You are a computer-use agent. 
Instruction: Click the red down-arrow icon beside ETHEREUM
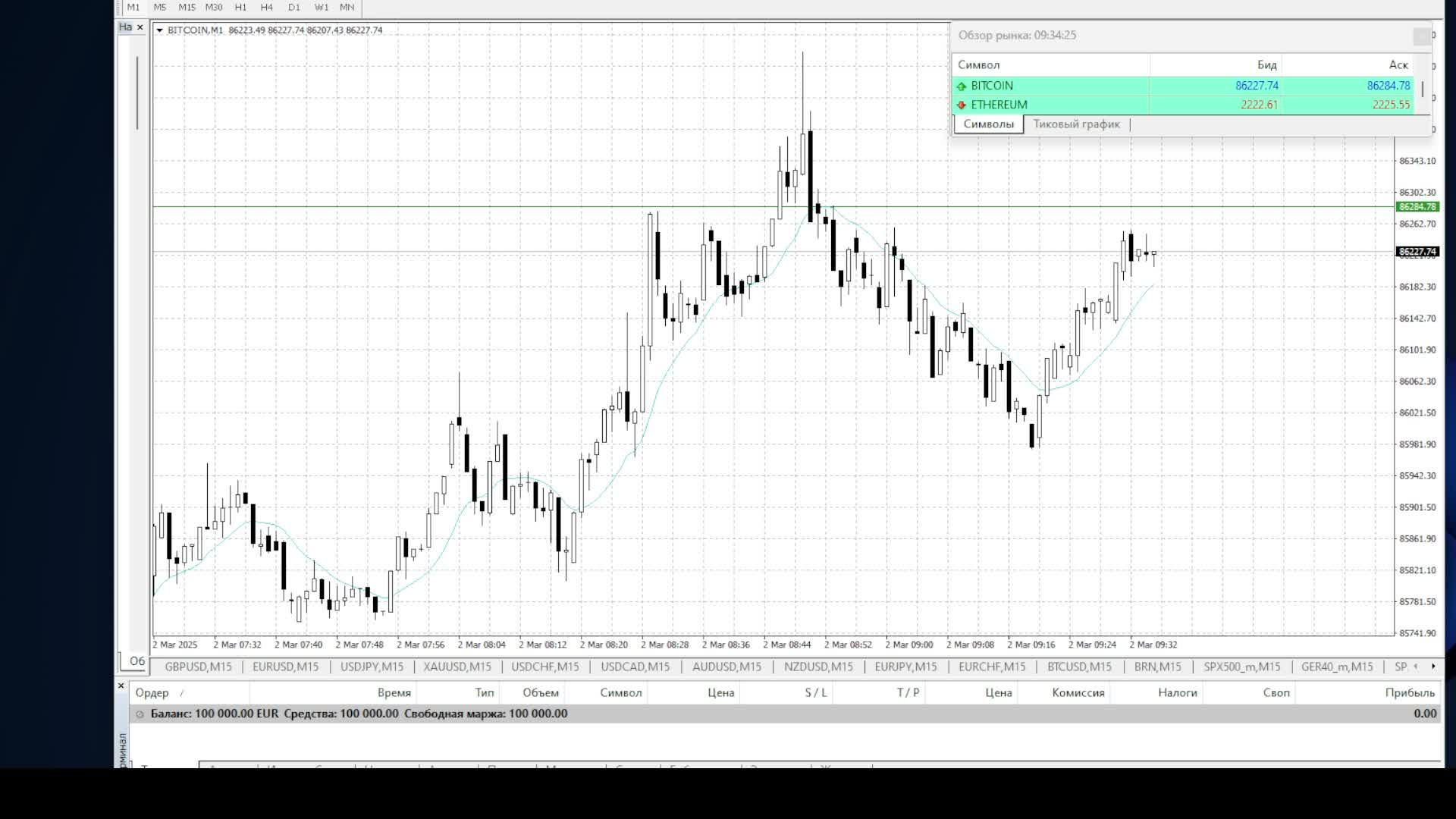point(962,105)
